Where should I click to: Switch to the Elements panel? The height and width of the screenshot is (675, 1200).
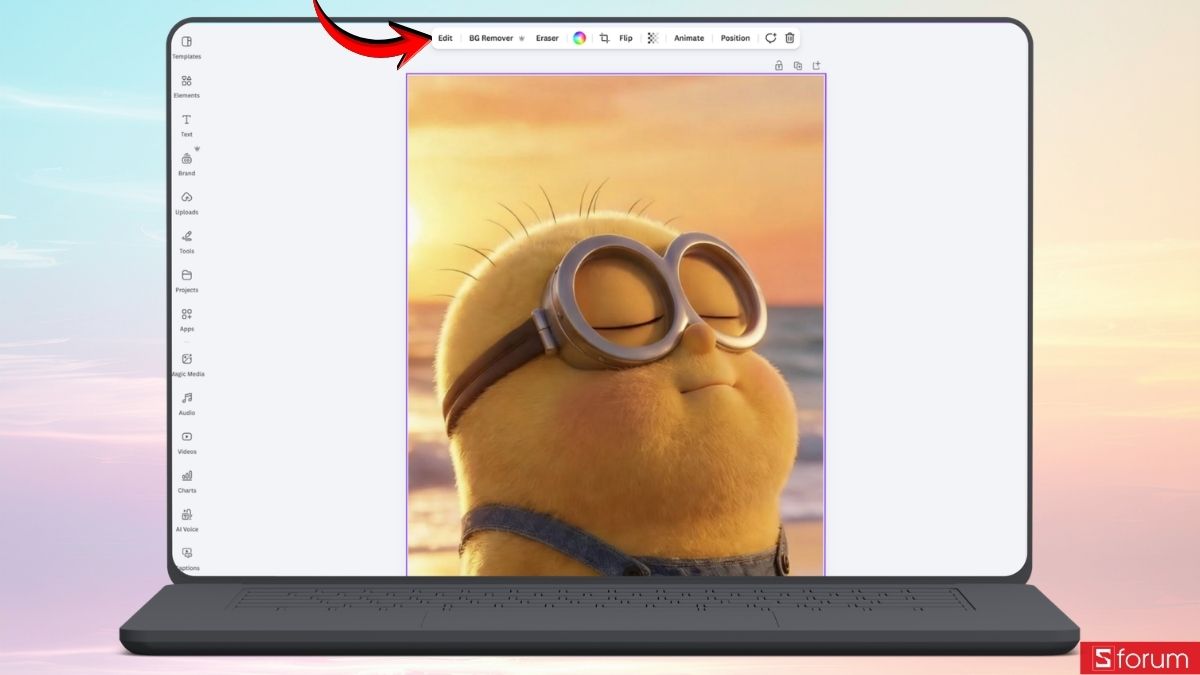(x=186, y=87)
